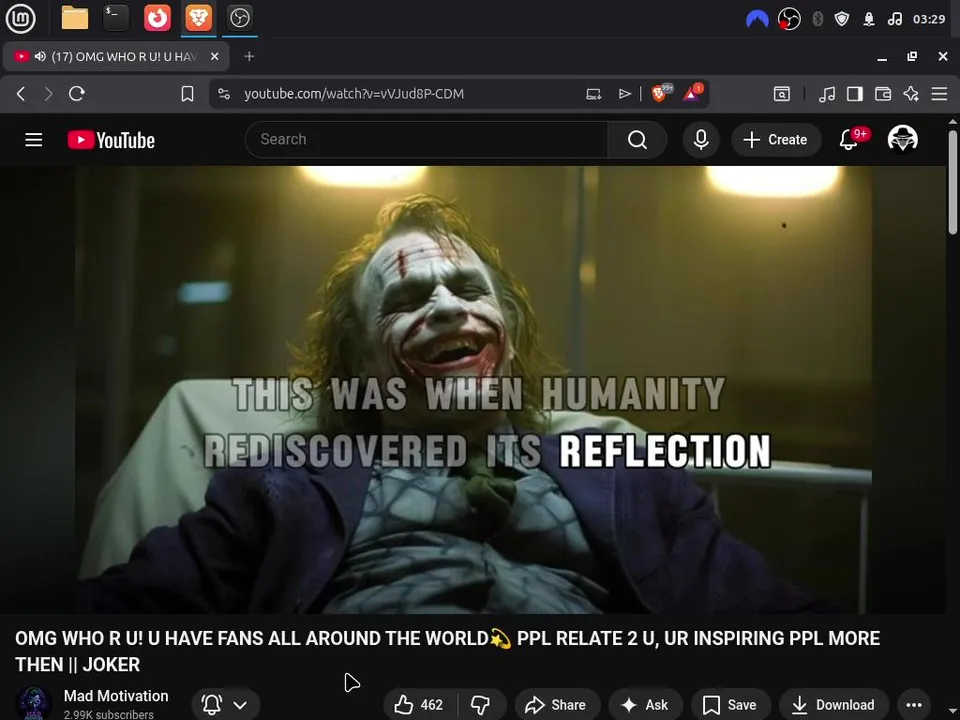Bookmark this page with bookmark icon
The image size is (960, 720).
pos(187,94)
